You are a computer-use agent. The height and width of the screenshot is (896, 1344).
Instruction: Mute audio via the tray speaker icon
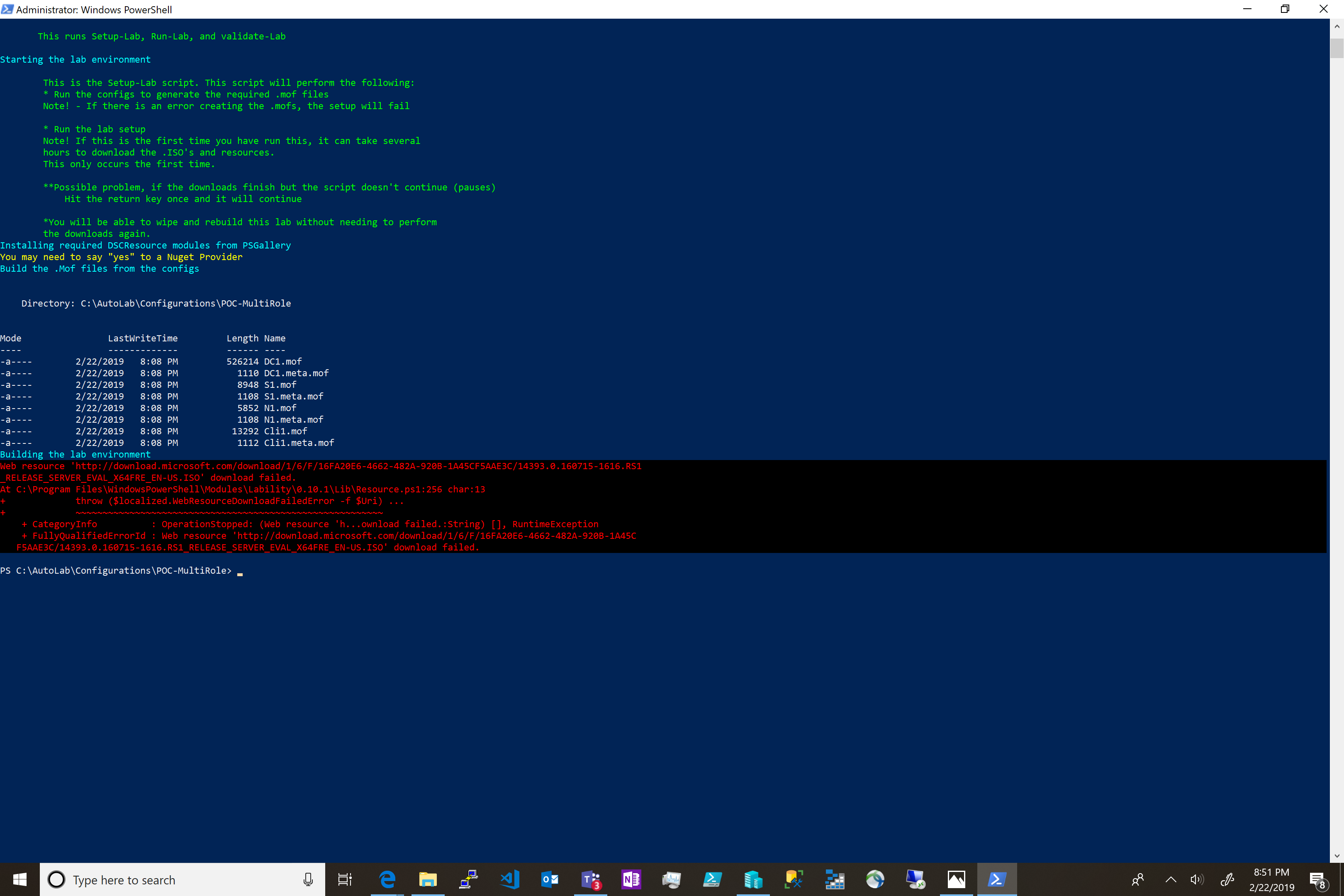point(1197,880)
